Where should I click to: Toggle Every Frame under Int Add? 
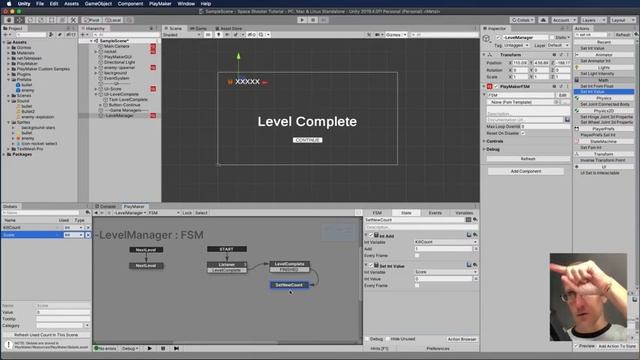pyautogui.click(x=417, y=256)
